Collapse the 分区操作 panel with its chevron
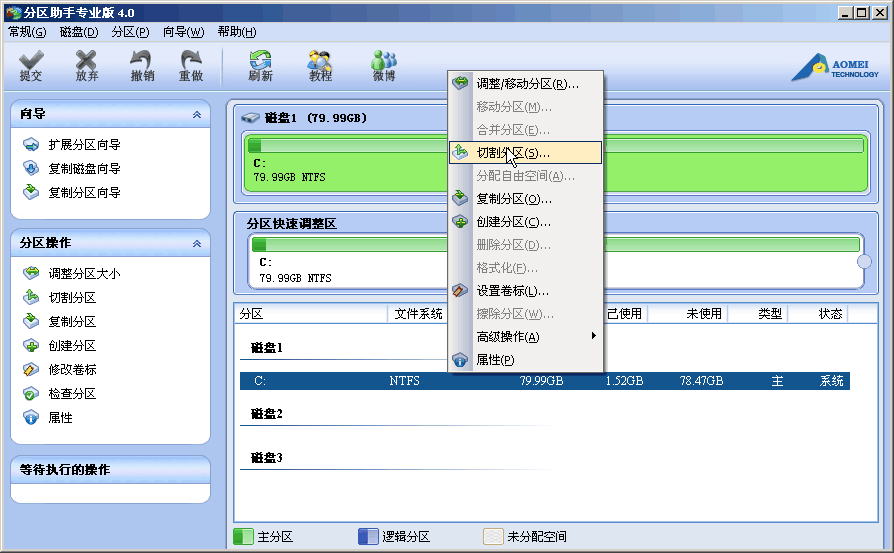894x553 pixels. click(x=197, y=243)
